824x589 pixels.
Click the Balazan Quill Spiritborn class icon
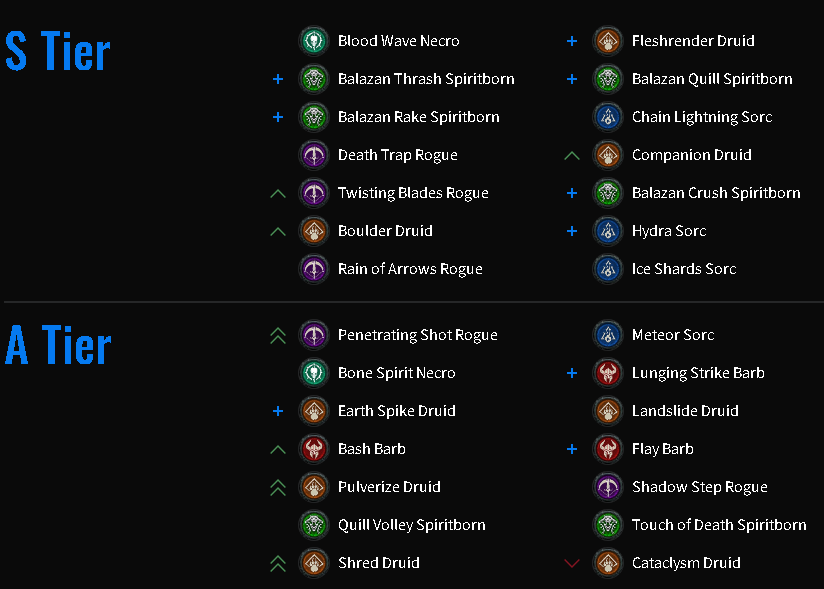tap(608, 79)
